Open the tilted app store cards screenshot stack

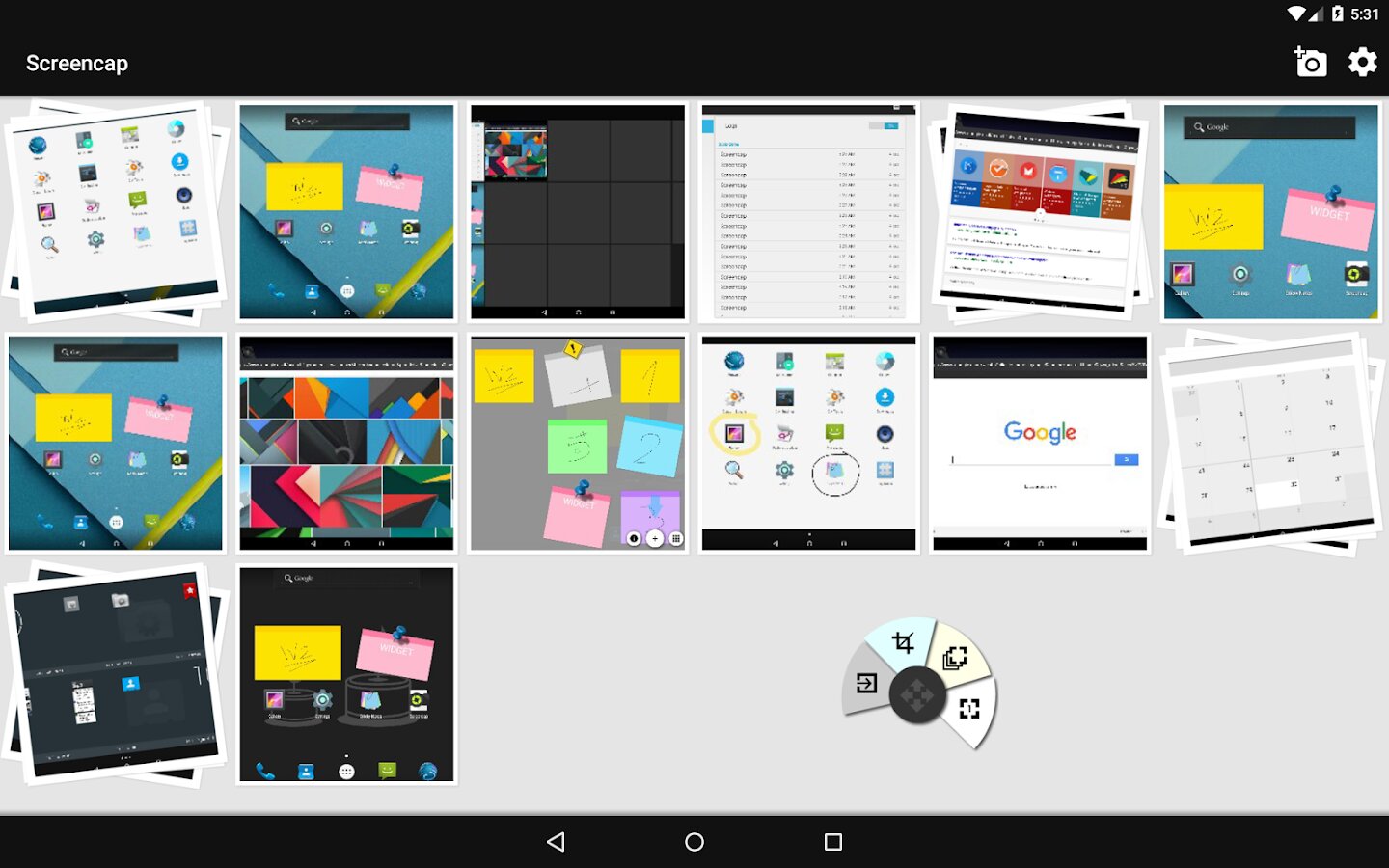point(1040,212)
